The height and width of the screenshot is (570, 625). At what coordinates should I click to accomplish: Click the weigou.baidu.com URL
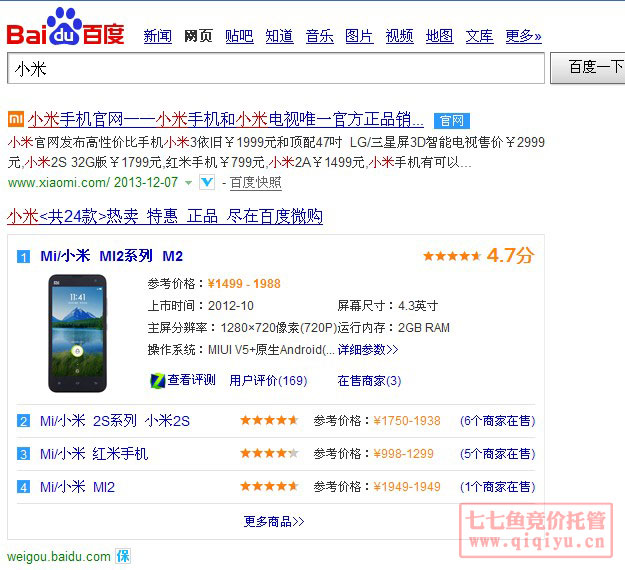pyautogui.click(x=59, y=556)
